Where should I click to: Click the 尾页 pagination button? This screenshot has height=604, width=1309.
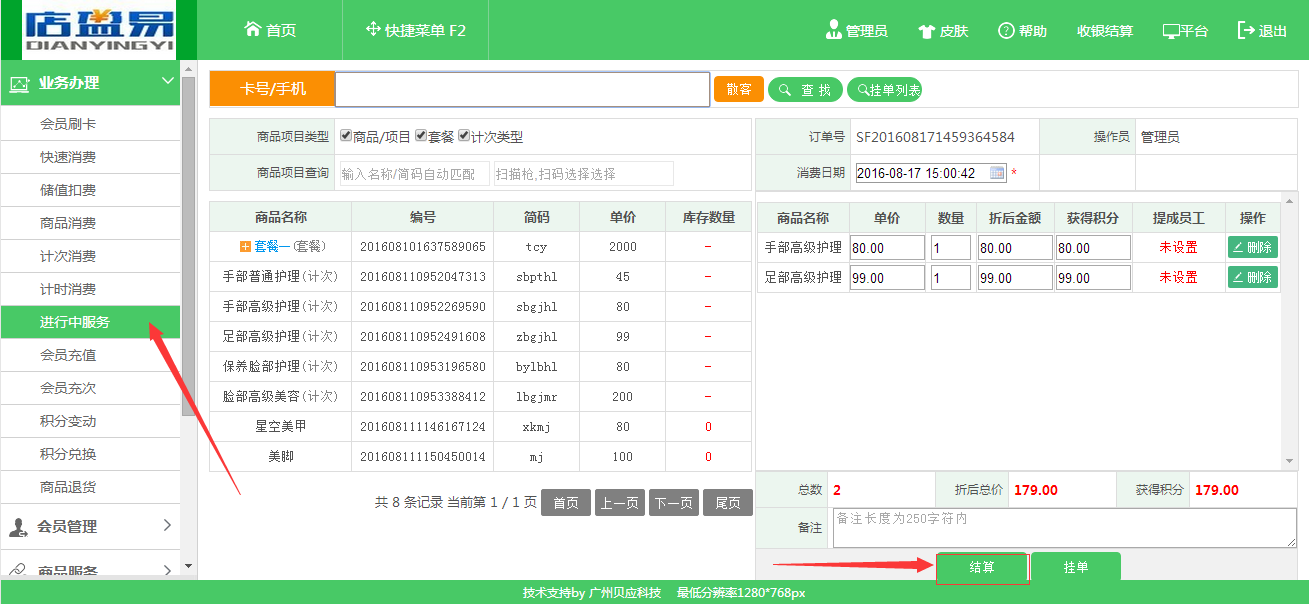[728, 503]
